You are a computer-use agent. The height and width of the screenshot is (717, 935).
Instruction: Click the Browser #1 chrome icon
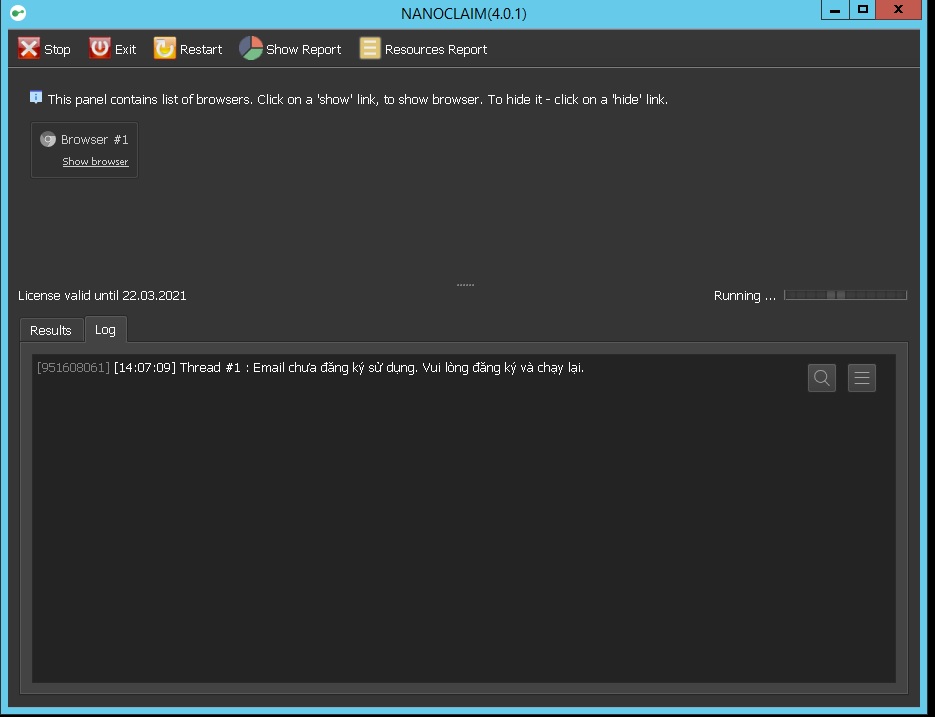coord(48,140)
